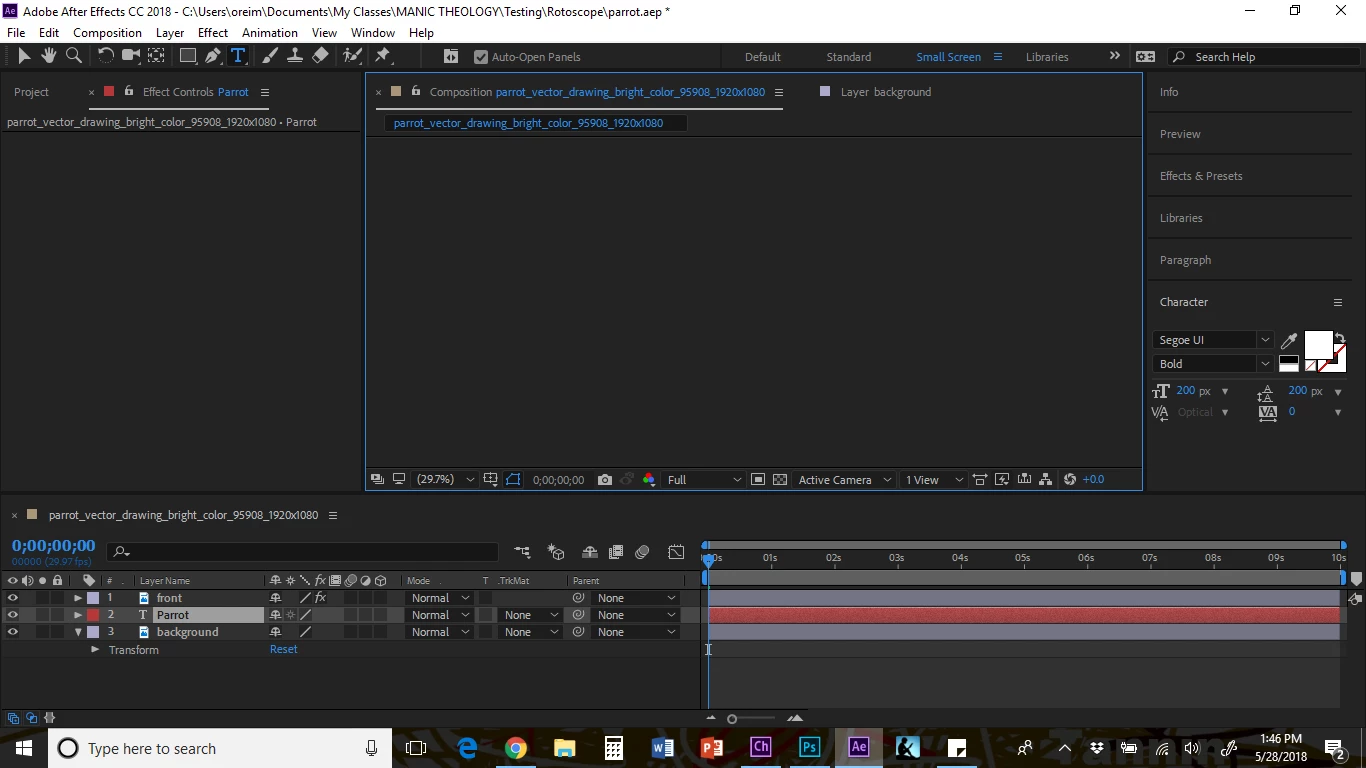This screenshot has width=1366, height=768.
Task: Toggle the fx switch on front layer
Action: click(x=321, y=598)
